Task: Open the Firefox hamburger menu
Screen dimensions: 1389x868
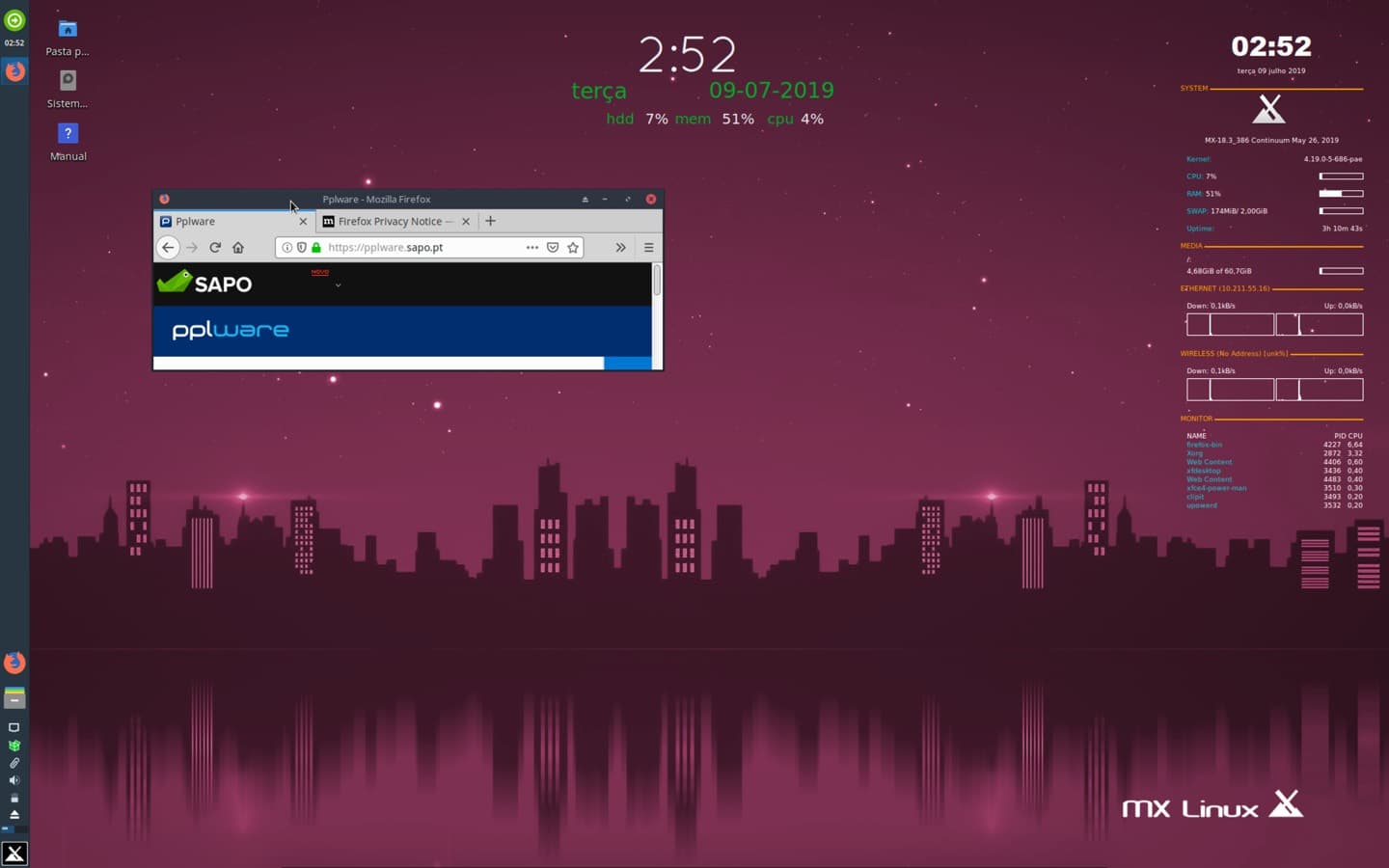Action: [x=649, y=247]
